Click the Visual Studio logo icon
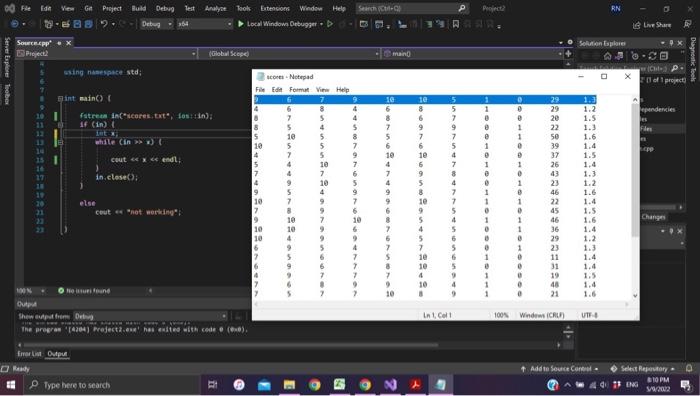Screen dimensions: 700x396 pyautogui.click(x=9, y=8)
